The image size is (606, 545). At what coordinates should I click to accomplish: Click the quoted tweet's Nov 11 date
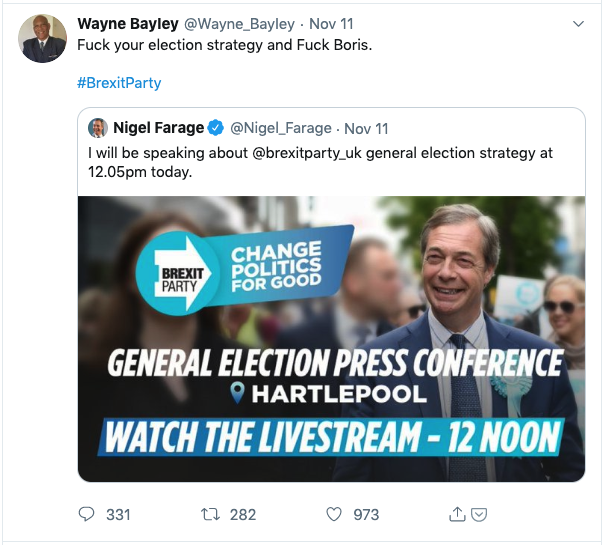(x=366, y=128)
